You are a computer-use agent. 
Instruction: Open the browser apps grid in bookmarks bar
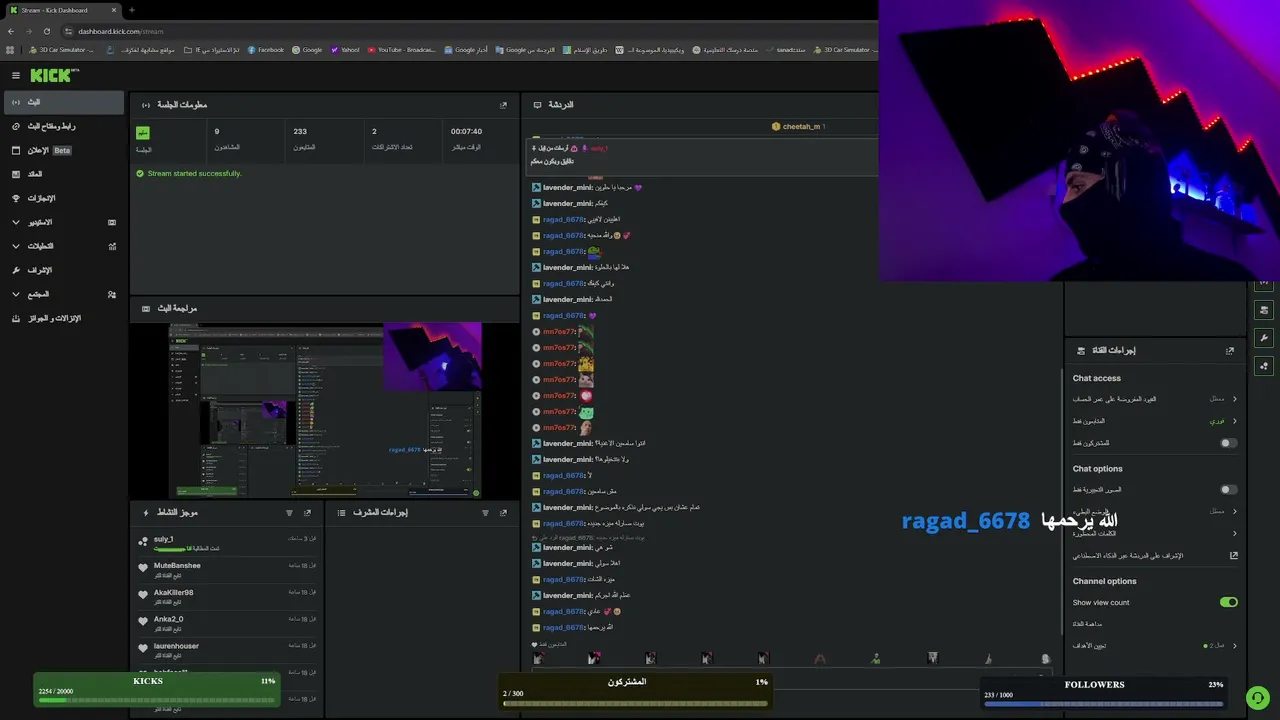coord(11,50)
